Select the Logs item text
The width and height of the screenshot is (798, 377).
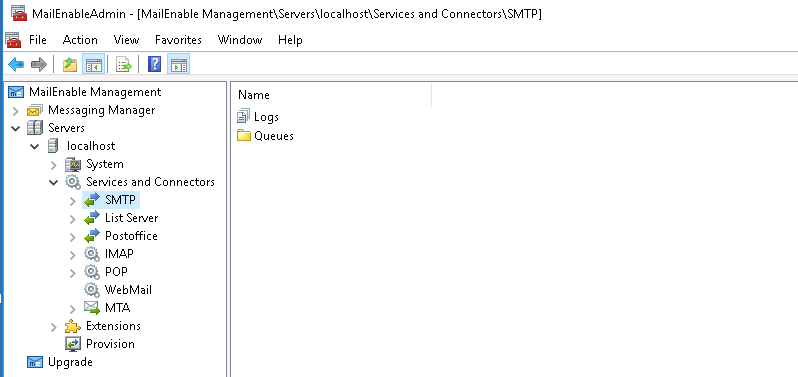click(266, 117)
